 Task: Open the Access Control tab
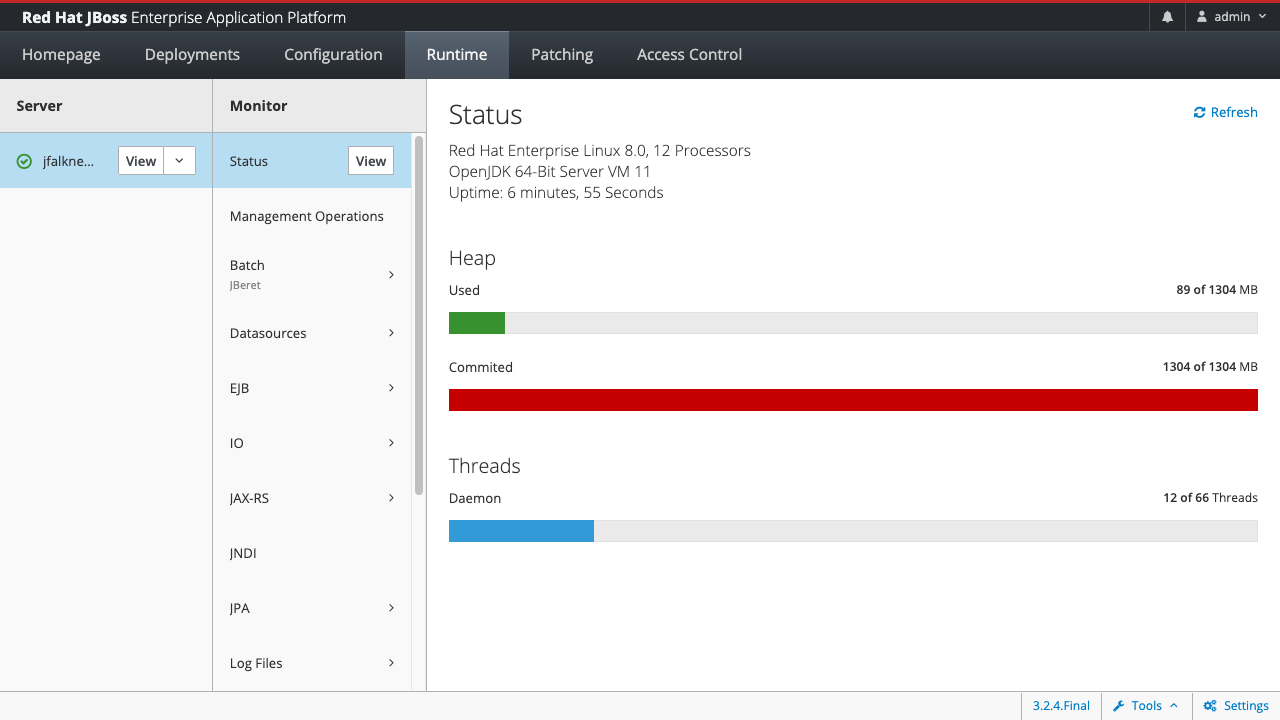[689, 55]
